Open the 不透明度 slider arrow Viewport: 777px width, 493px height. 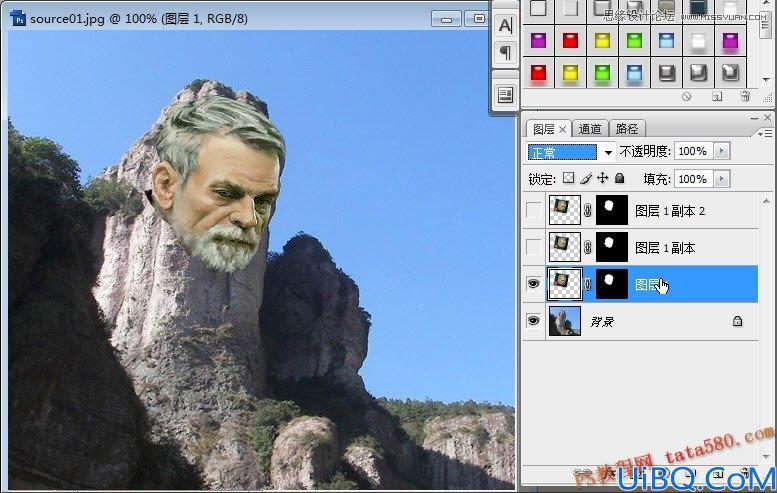click(722, 151)
